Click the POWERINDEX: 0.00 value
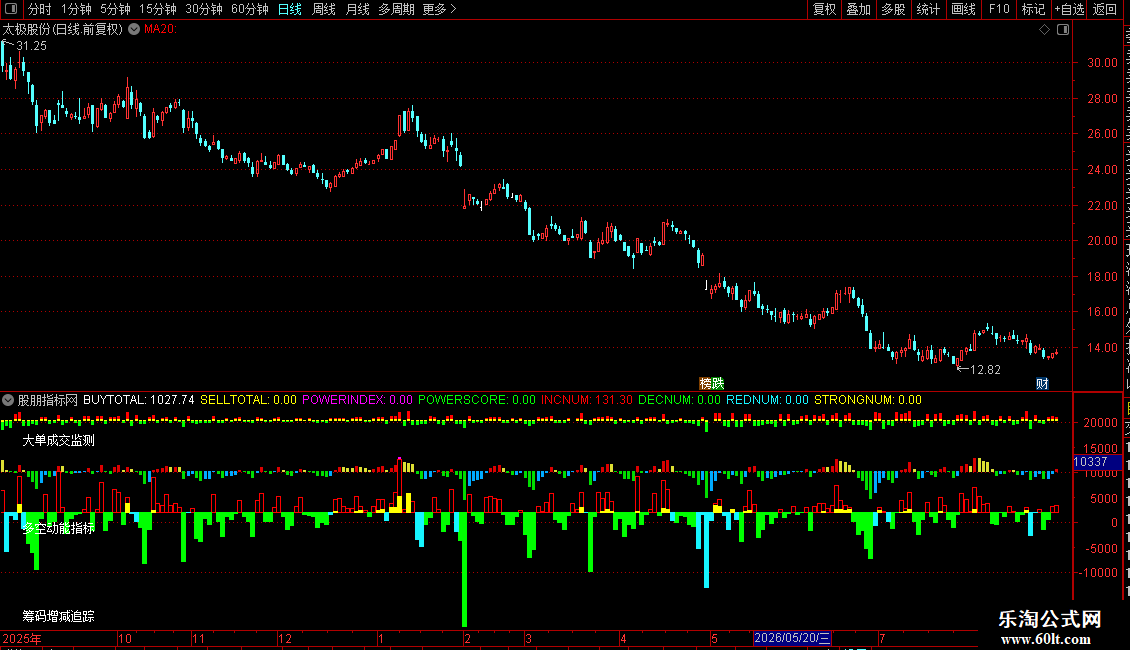 pyautogui.click(x=357, y=400)
